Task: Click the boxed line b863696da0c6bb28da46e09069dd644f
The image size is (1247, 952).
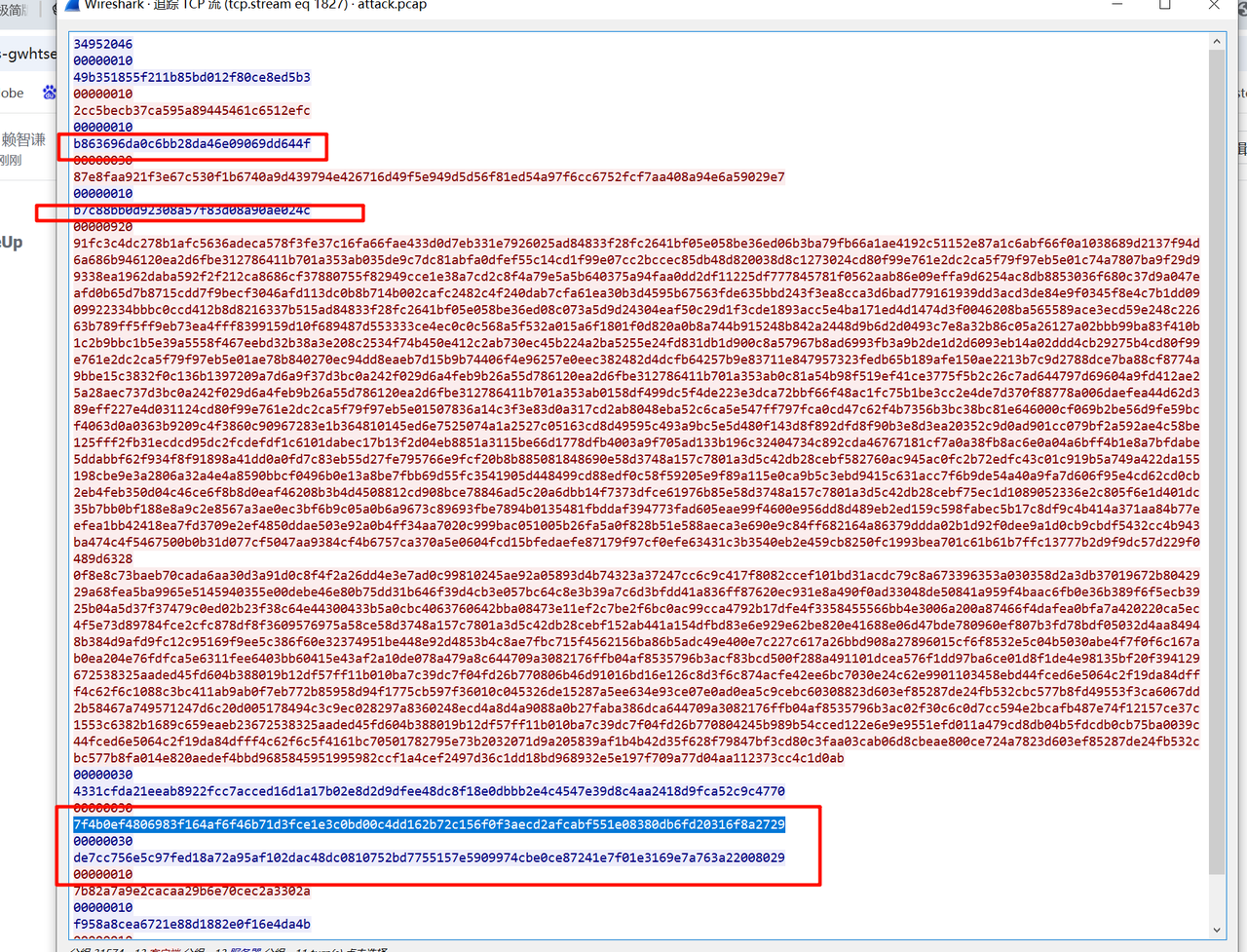Action: [192, 144]
